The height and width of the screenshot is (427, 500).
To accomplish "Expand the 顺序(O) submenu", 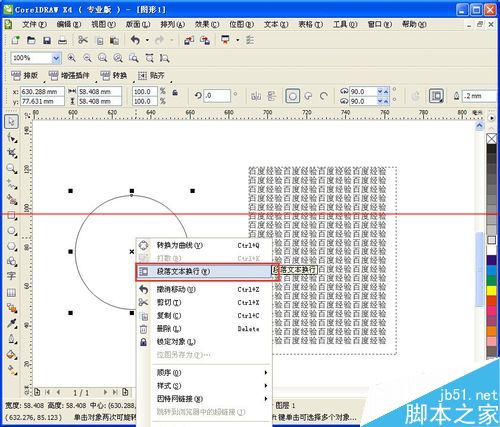I will point(266,372).
